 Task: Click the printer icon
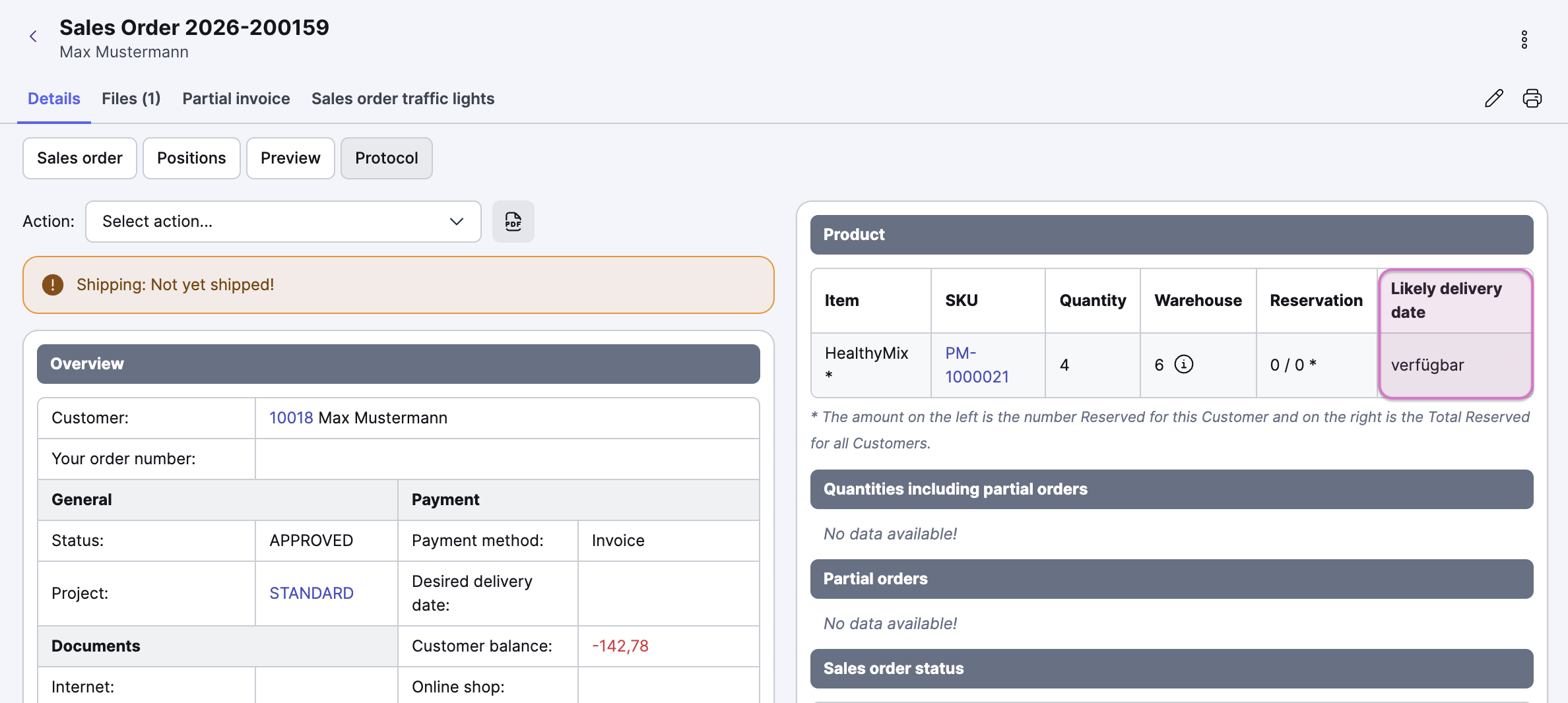[x=1532, y=98]
